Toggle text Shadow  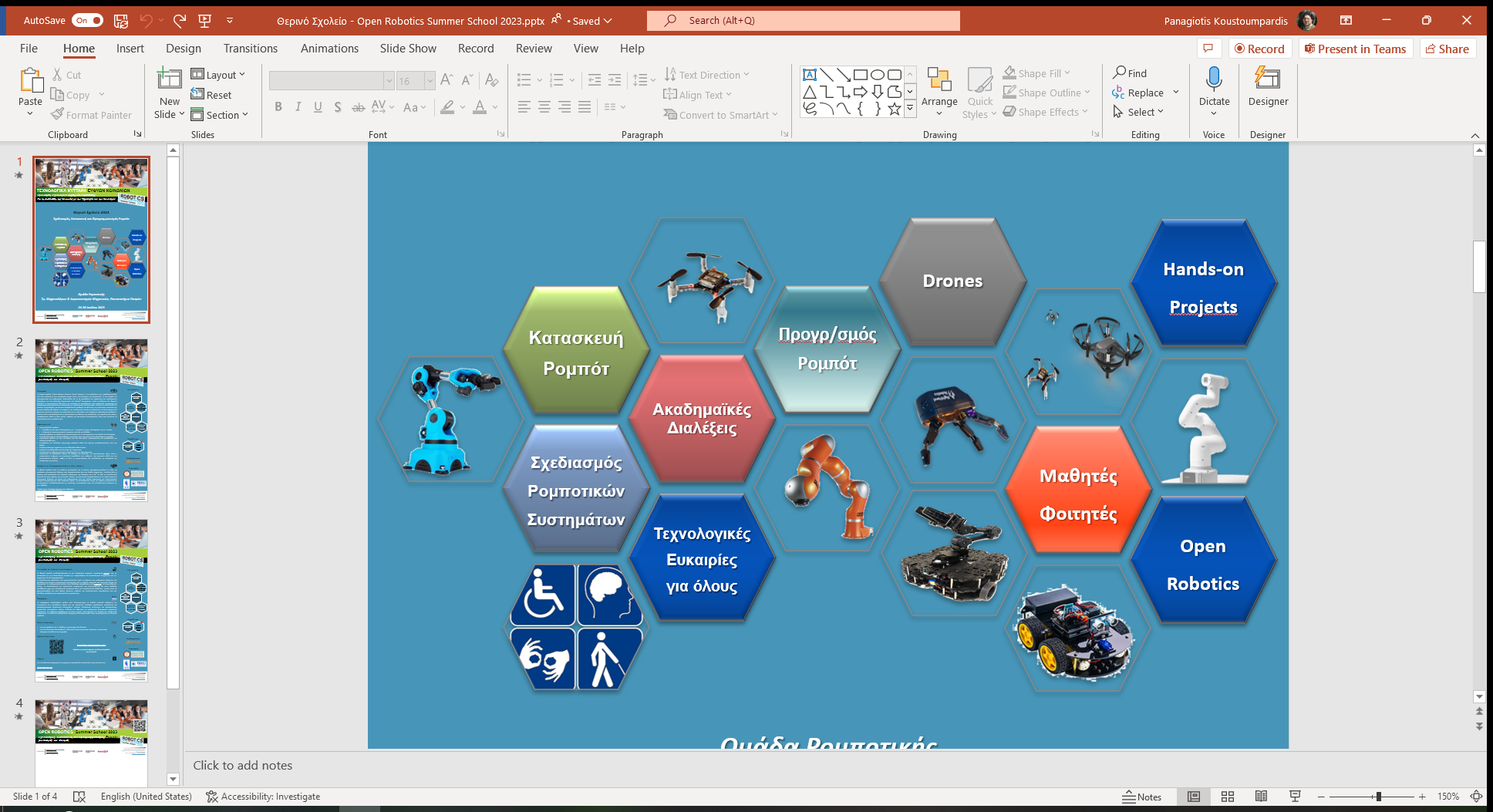coord(338,107)
